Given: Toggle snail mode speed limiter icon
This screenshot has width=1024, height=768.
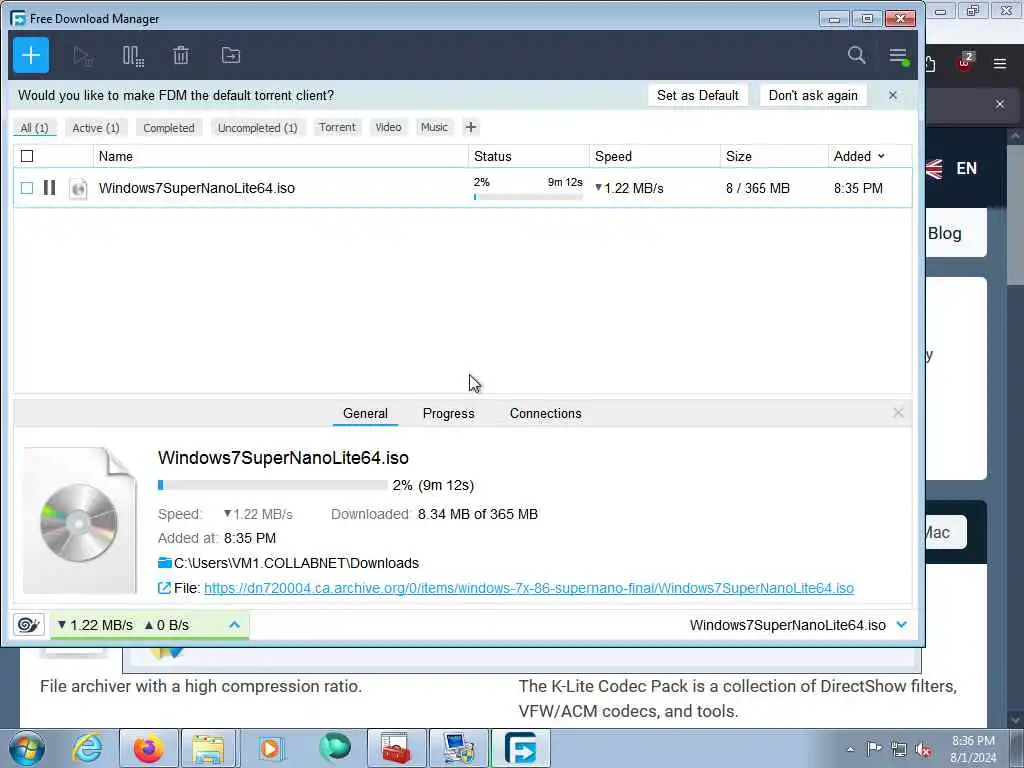Looking at the screenshot, I should [x=29, y=625].
